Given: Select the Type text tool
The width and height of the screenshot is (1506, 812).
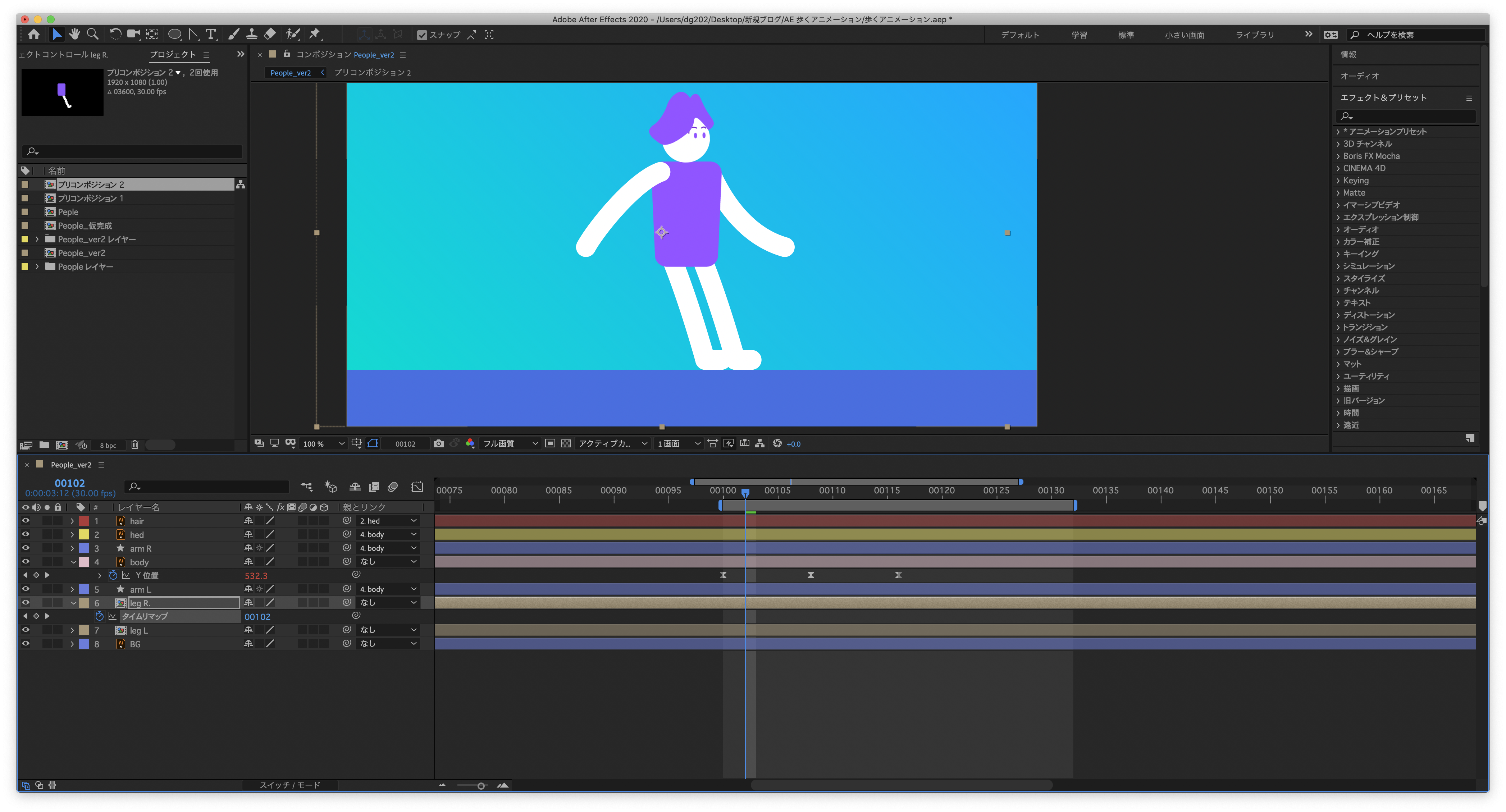Looking at the screenshot, I should (x=211, y=35).
